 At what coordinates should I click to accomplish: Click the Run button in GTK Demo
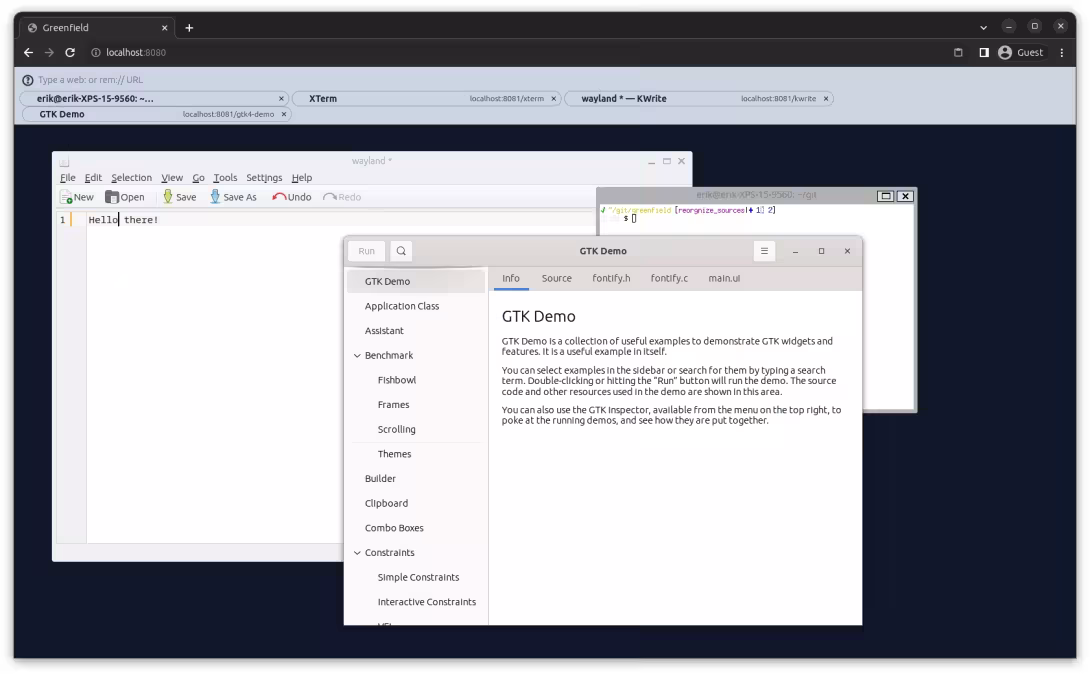click(366, 252)
